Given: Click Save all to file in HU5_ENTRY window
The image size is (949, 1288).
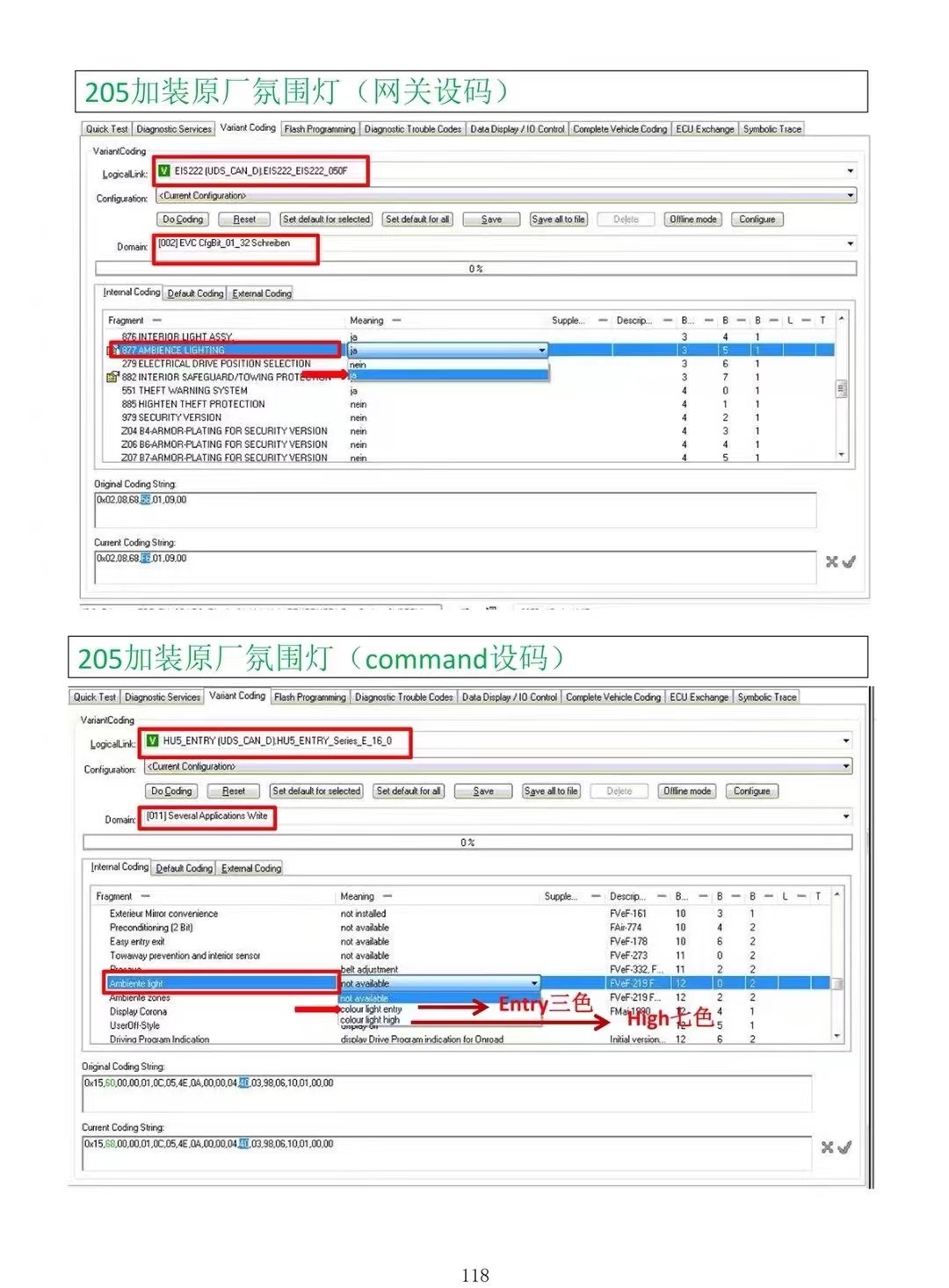Looking at the screenshot, I should click(x=551, y=792).
